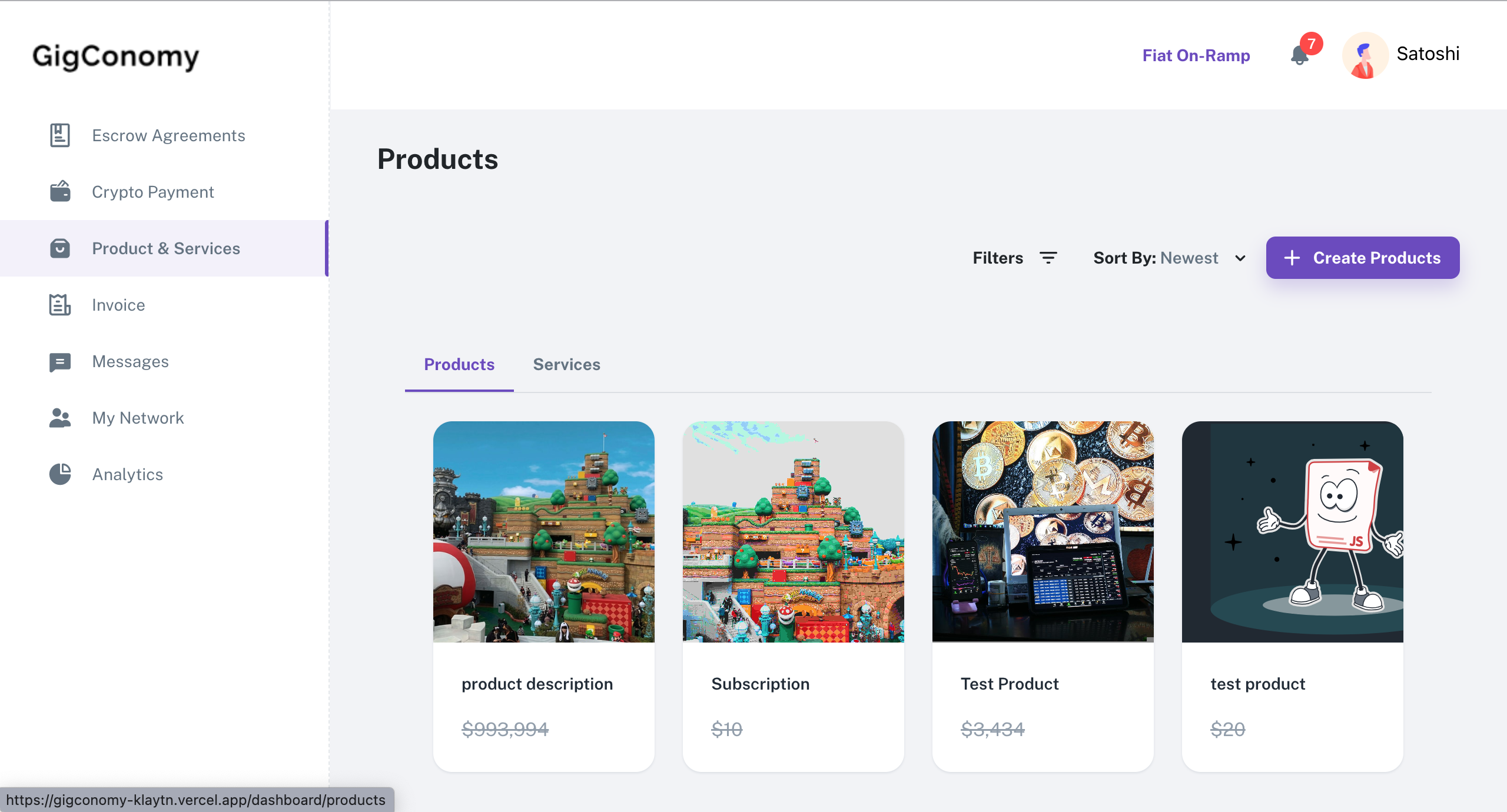Click the My Network people icon

pyautogui.click(x=59, y=418)
